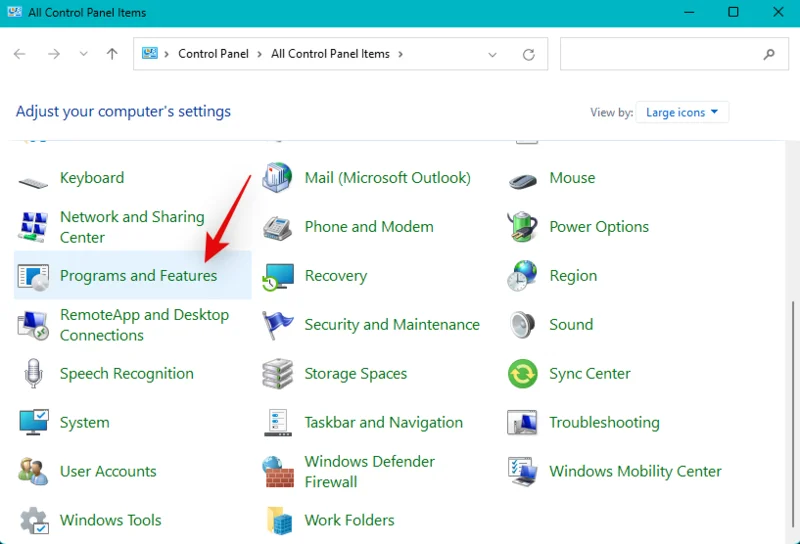Open the Mouse icon
The height and width of the screenshot is (544, 800).
pos(522,181)
